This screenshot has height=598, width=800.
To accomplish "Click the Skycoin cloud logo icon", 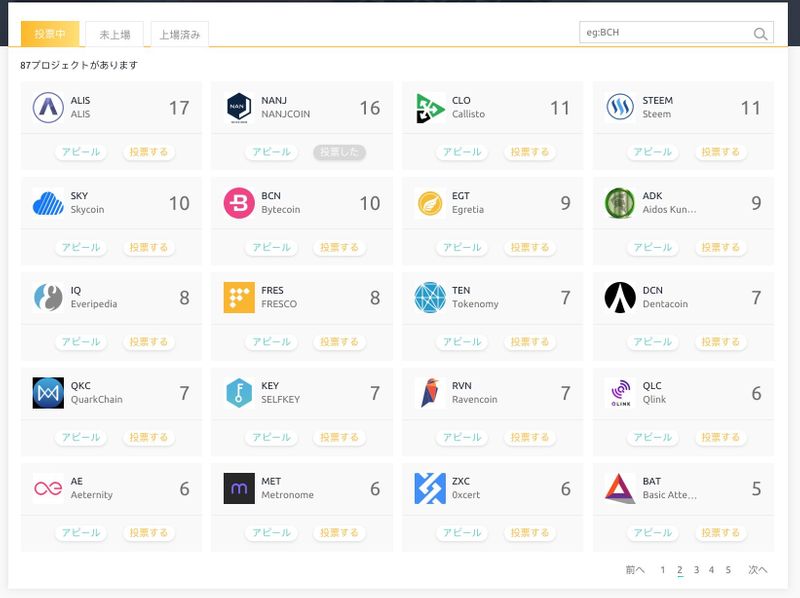I will click(x=48, y=203).
